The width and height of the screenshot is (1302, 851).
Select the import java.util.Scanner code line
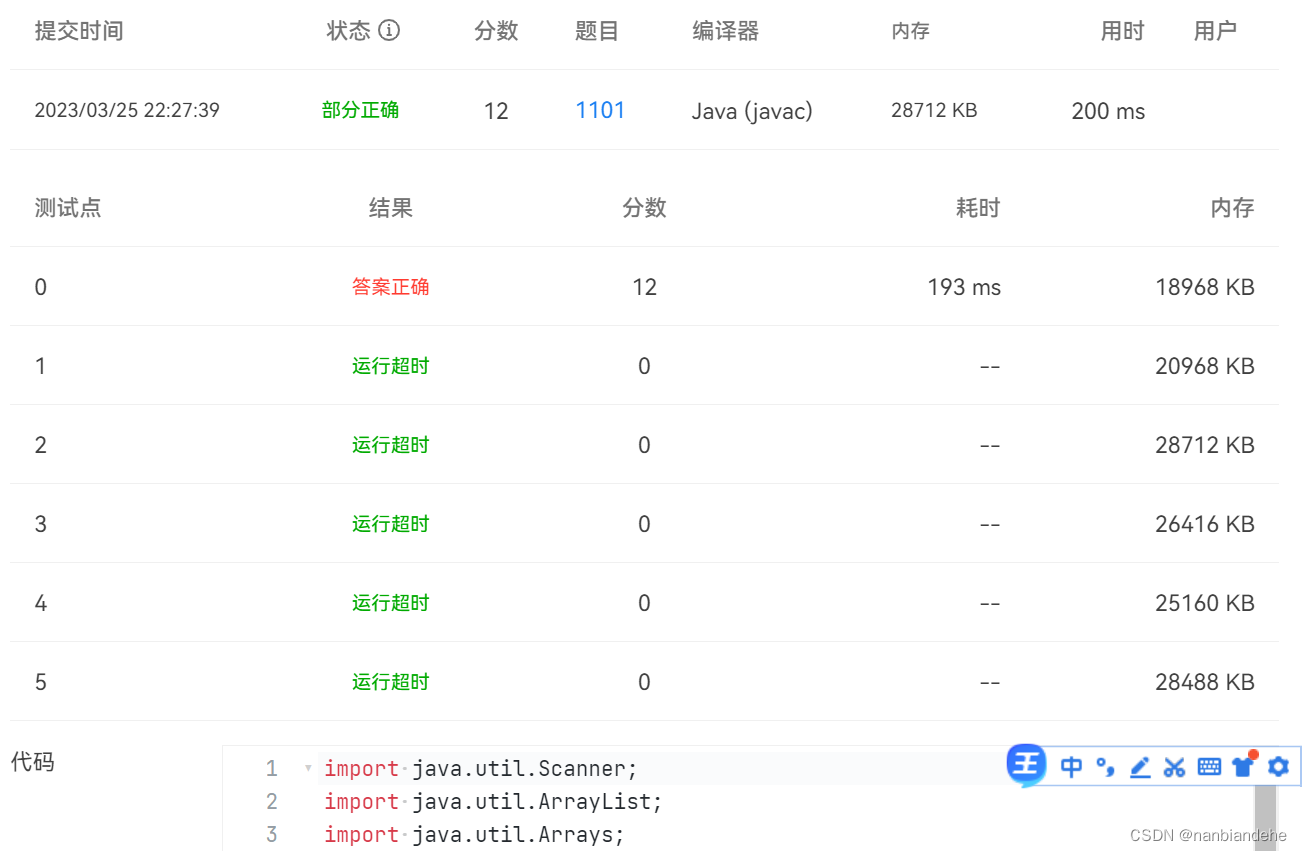pyautogui.click(x=478, y=768)
